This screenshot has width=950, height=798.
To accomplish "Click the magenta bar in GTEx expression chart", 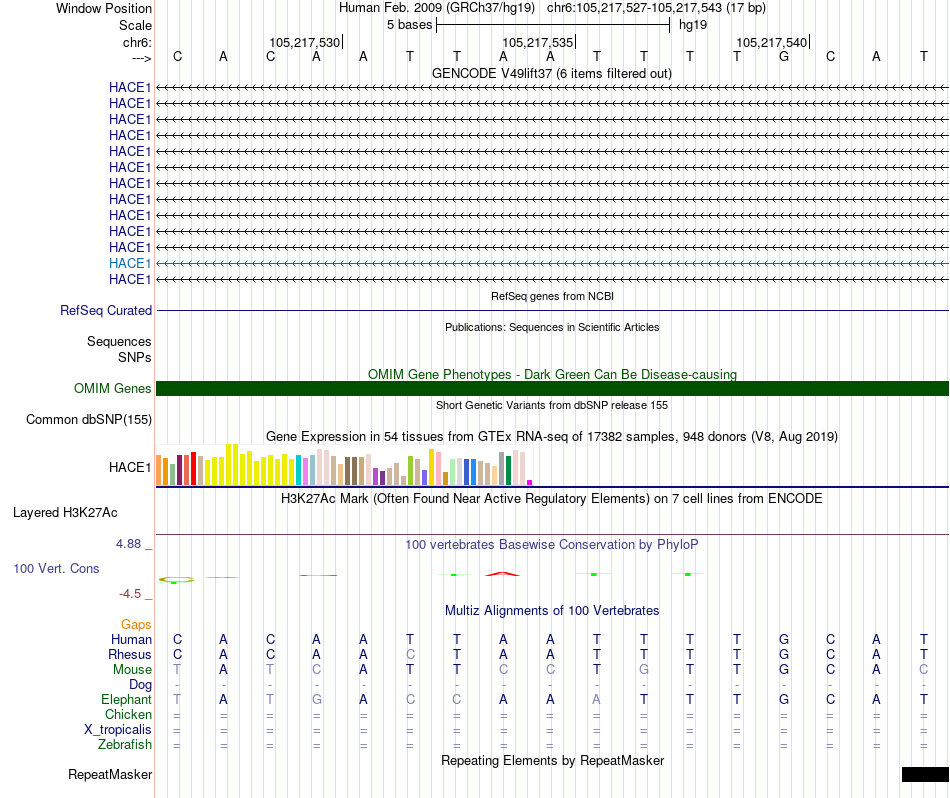I will (x=530, y=482).
